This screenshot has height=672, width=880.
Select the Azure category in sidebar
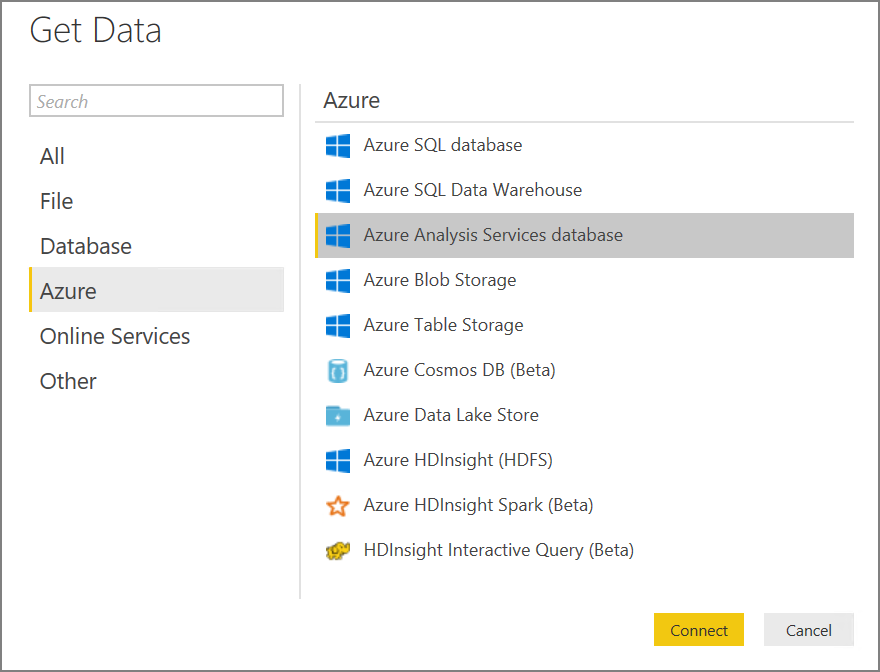pos(69,291)
